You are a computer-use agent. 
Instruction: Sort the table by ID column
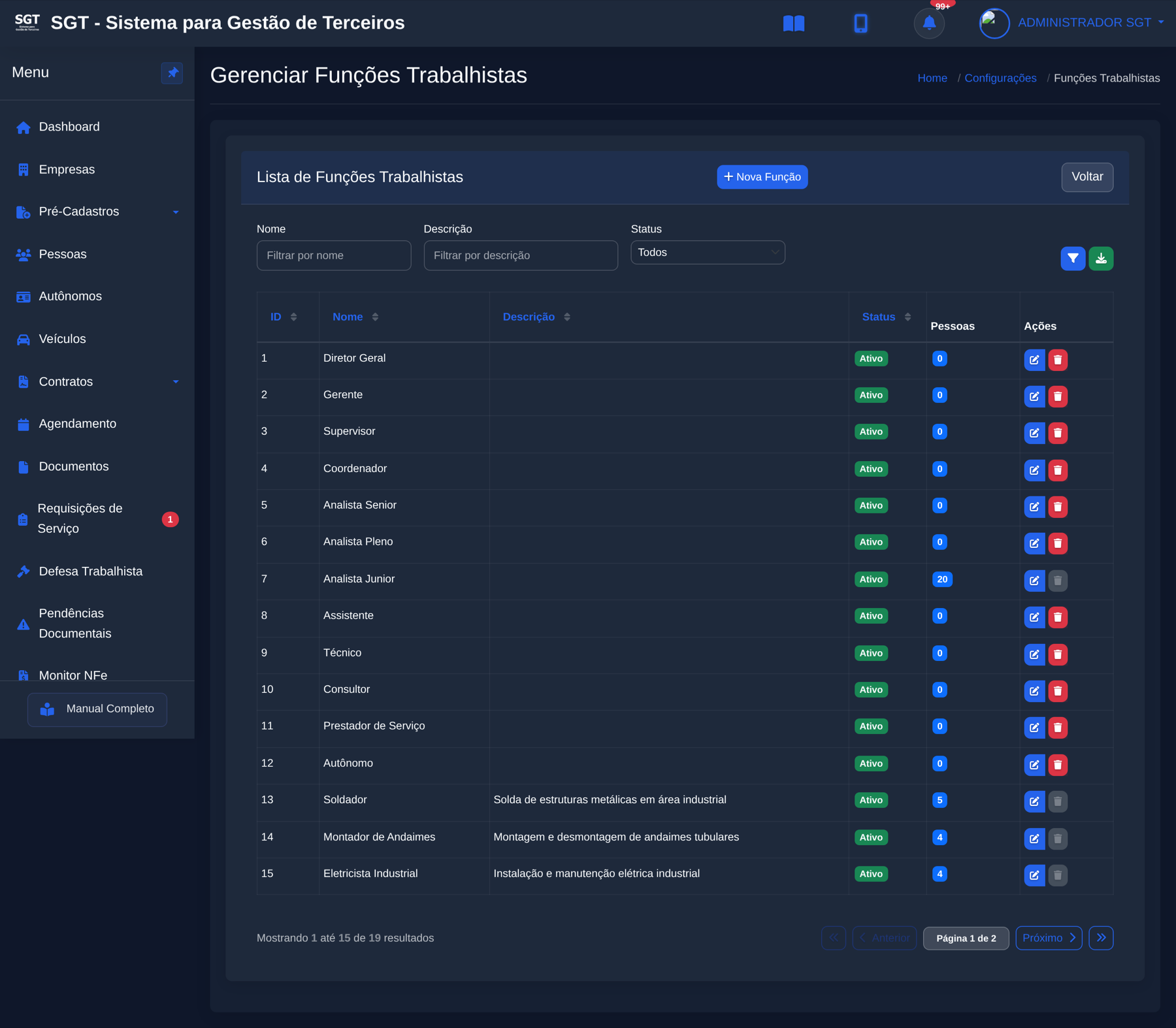(x=284, y=317)
